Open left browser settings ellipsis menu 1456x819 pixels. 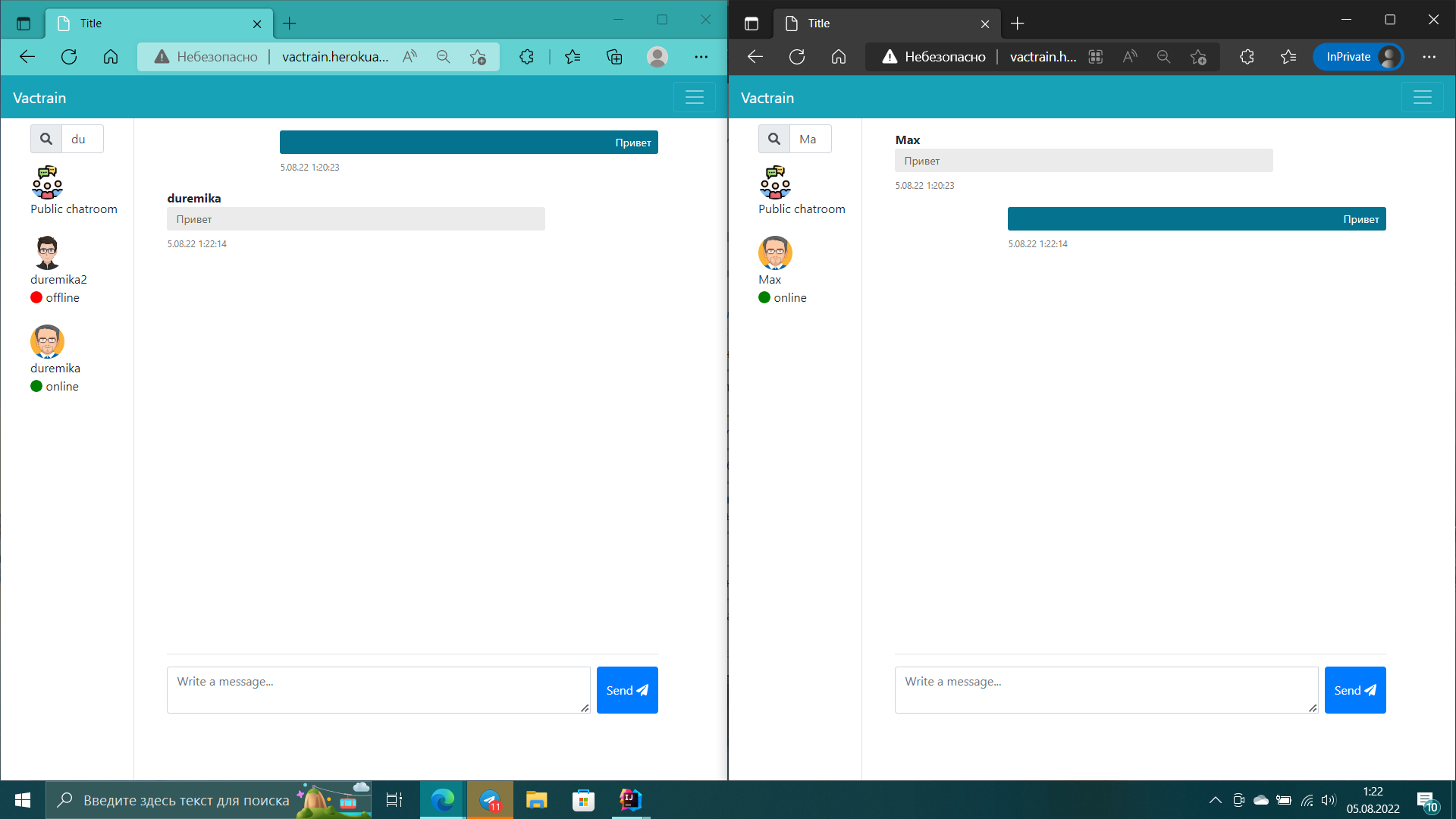[701, 57]
